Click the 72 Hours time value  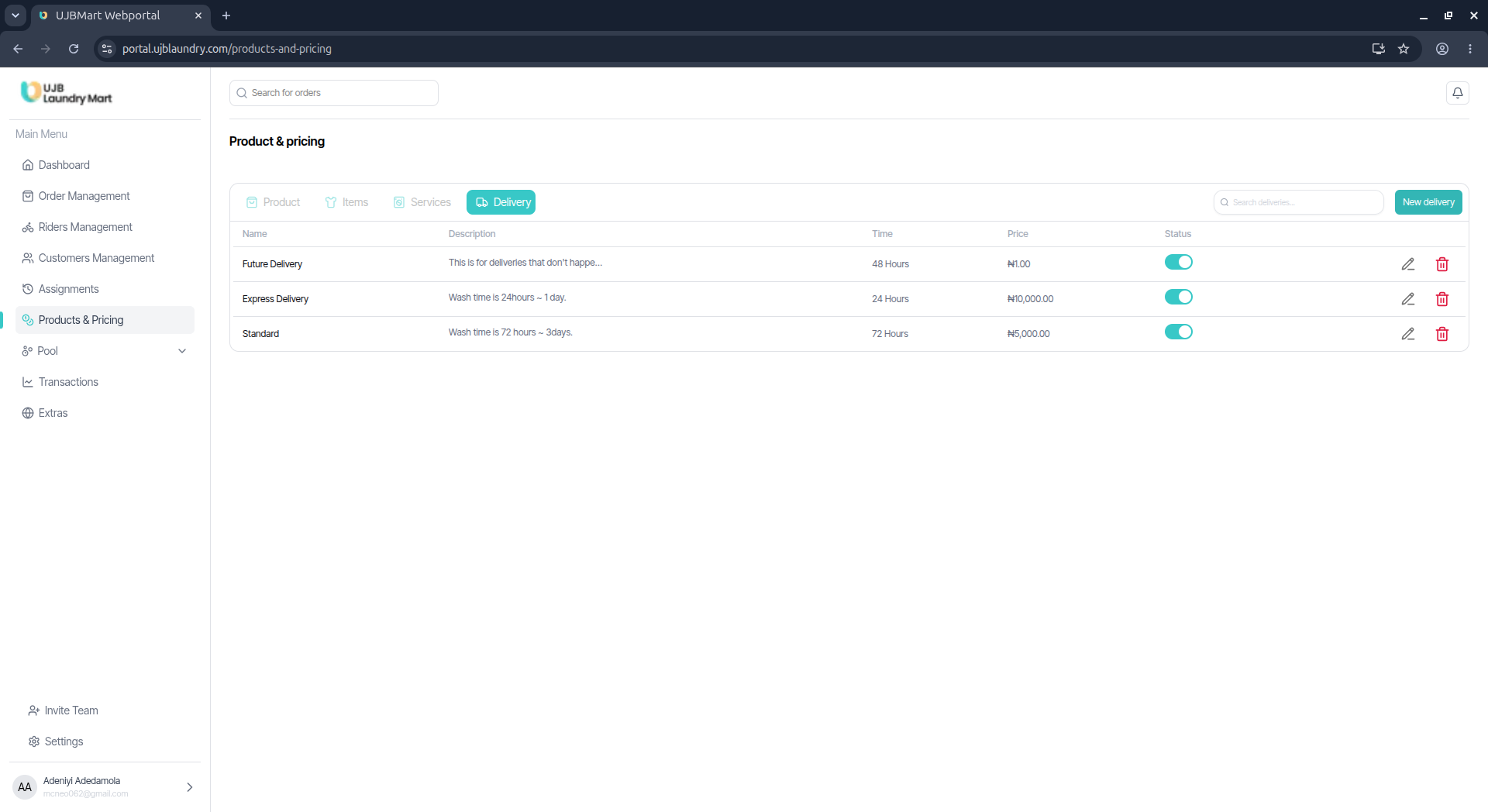(x=890, y=334)
